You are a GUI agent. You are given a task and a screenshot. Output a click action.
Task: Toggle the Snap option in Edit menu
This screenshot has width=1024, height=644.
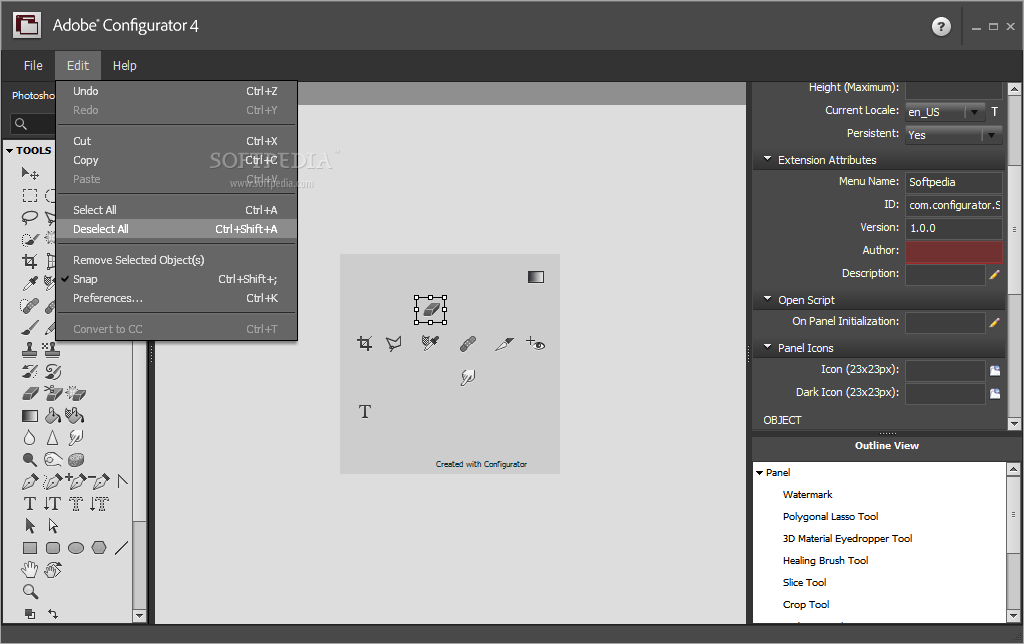(x=176, y=279)
